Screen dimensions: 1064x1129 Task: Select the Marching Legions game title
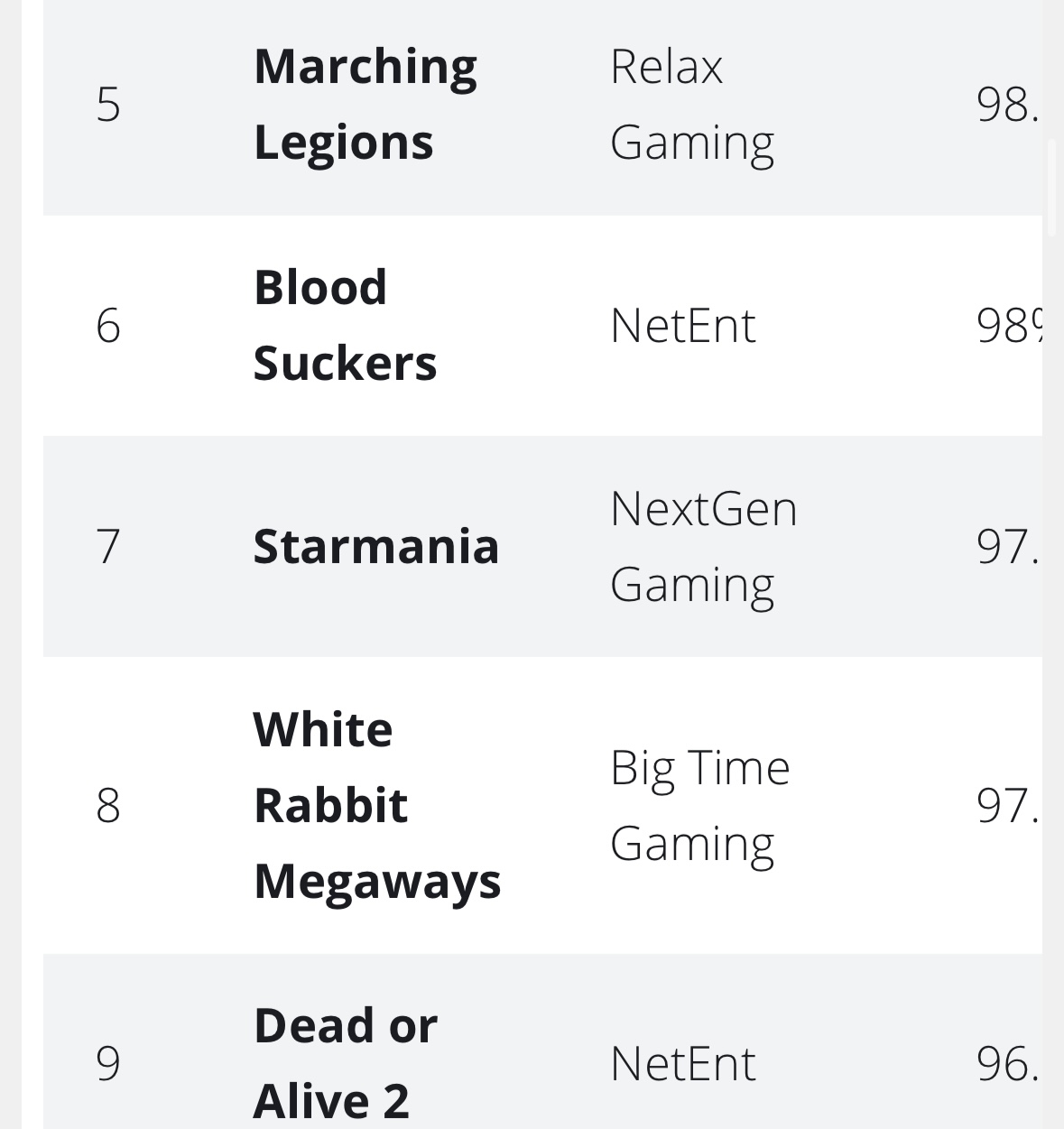click(x=365, y=105)
